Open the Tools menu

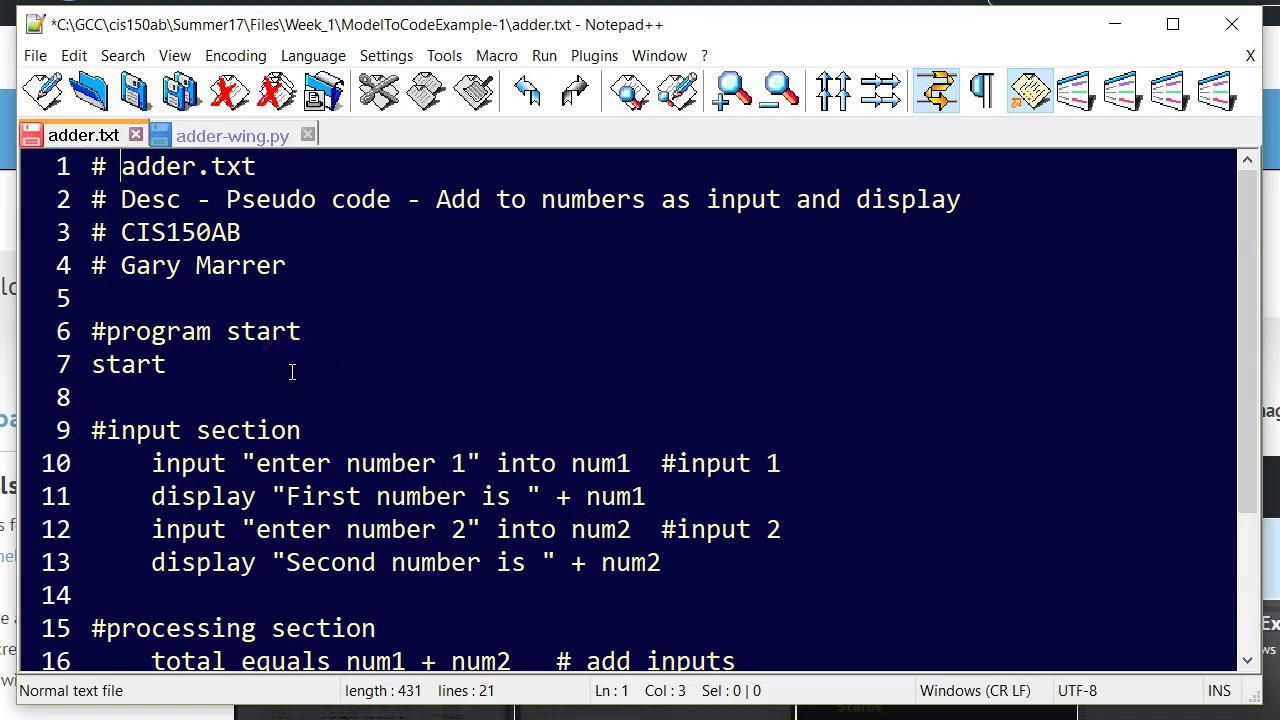pos(444,56)
